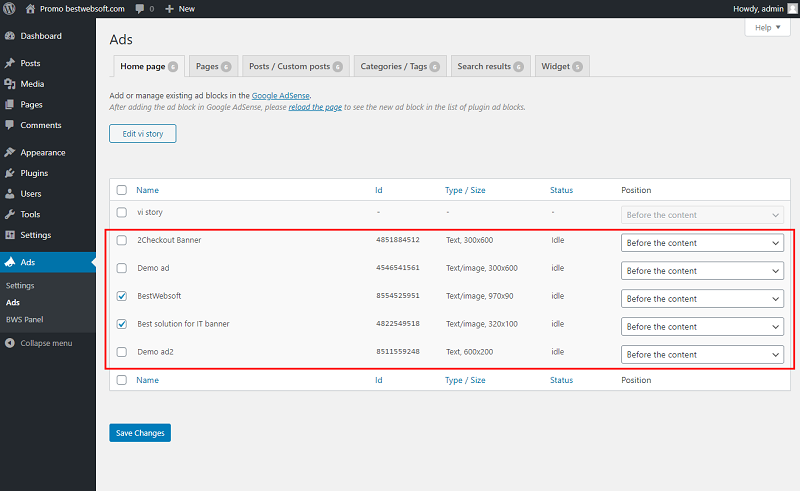
Task: Click the count badge on Search results tab
Action: [x=518, y=67]
